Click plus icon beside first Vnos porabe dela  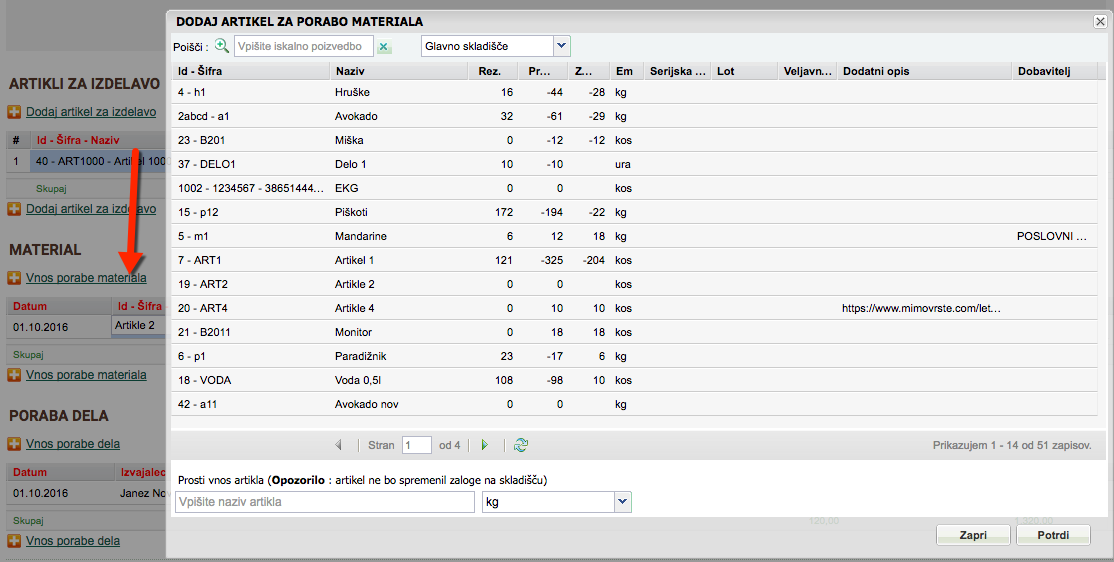pos(14,444)
